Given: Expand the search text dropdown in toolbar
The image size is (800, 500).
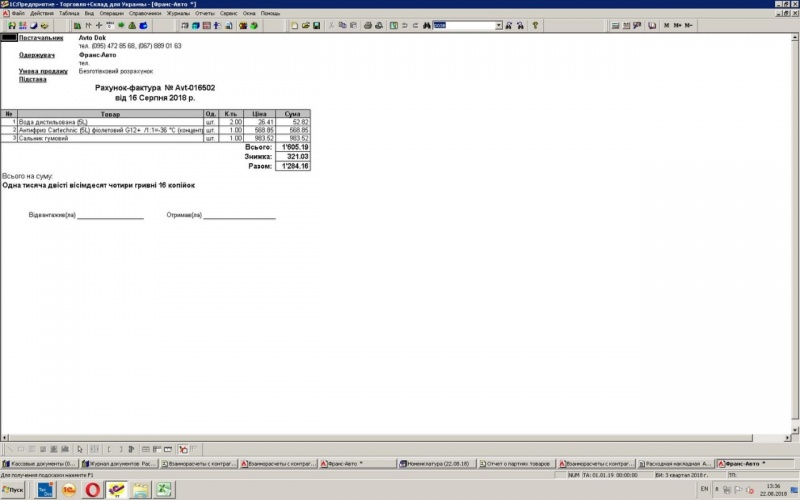Looking at the screenshot, I should click(498, 25).
